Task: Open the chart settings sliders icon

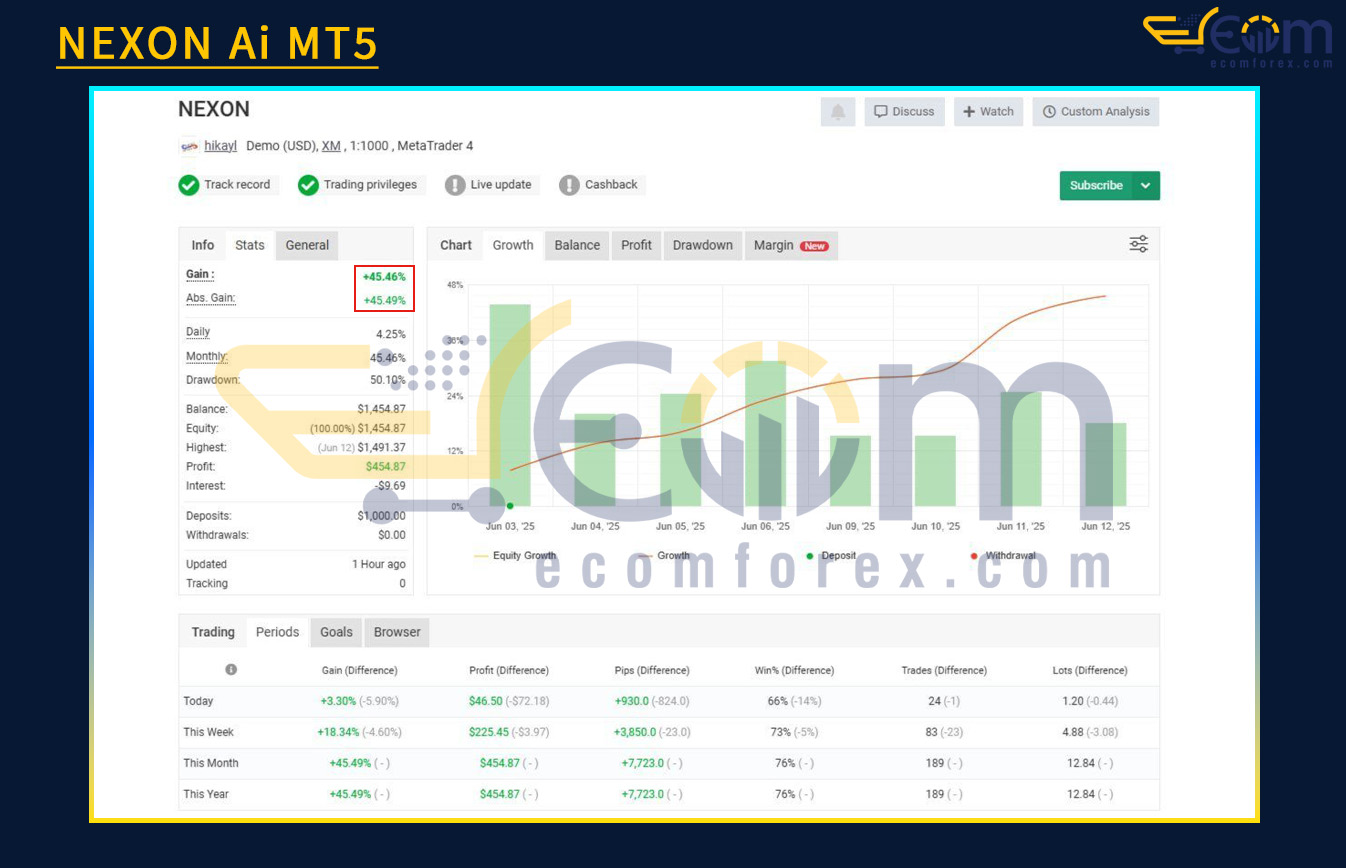Action: point(1138,244)
